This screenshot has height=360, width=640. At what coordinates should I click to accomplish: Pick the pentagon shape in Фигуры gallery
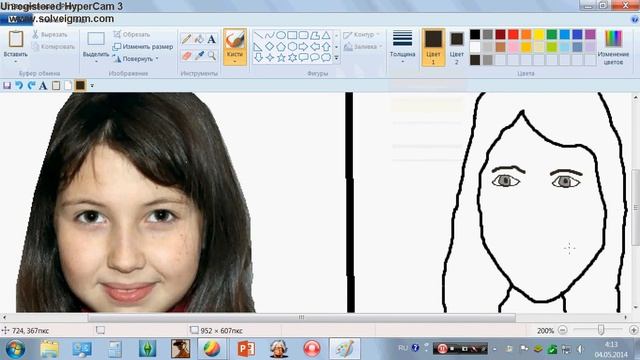281,47
